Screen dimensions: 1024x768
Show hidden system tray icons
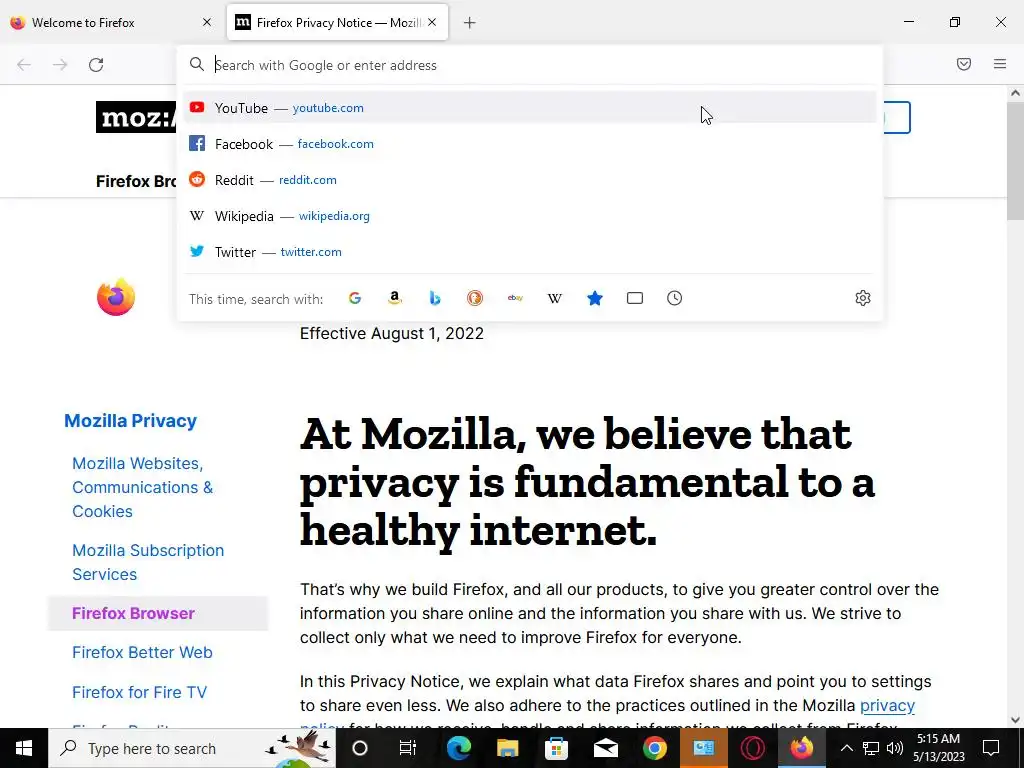coord(846,748)
